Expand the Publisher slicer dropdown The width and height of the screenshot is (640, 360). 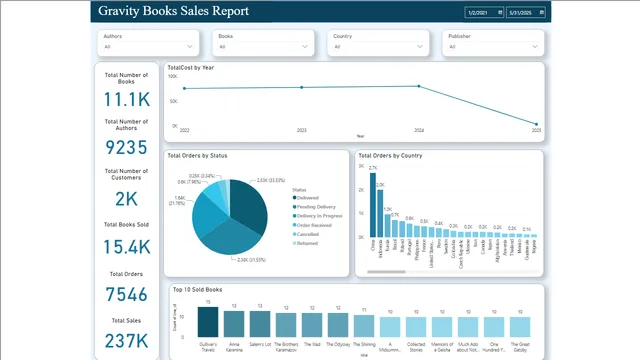tap(535, 47)
